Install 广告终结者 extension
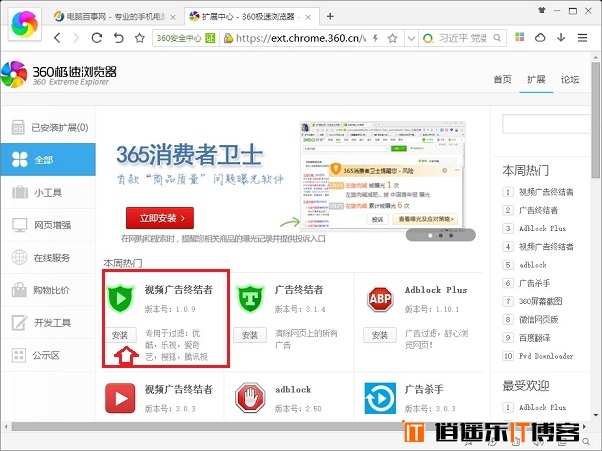The width and height of the screenshot is (602, 451). 250,335
